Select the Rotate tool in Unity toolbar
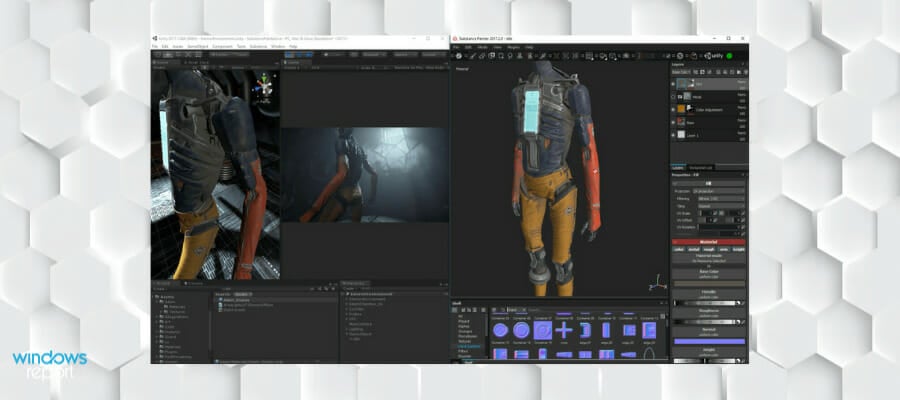 point(176,55)
